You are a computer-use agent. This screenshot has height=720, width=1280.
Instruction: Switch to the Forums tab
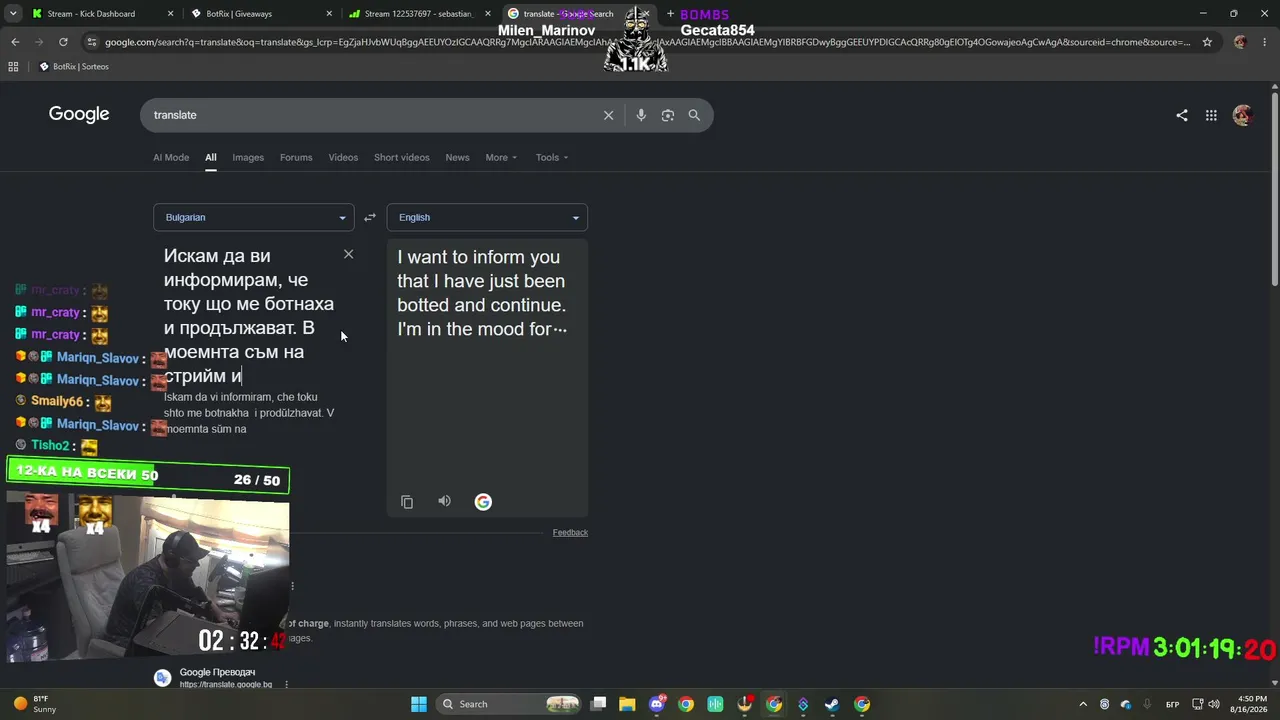tap(296, 157)
